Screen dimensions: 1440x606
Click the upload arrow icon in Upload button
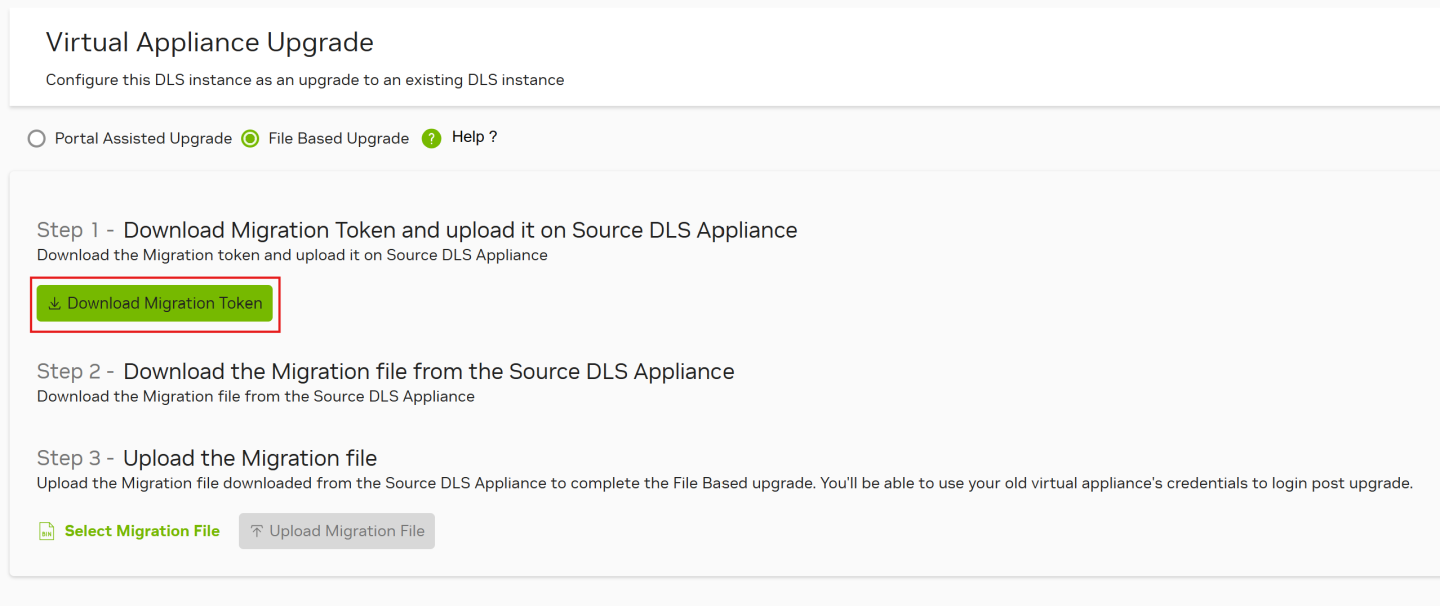pos(257,531)
